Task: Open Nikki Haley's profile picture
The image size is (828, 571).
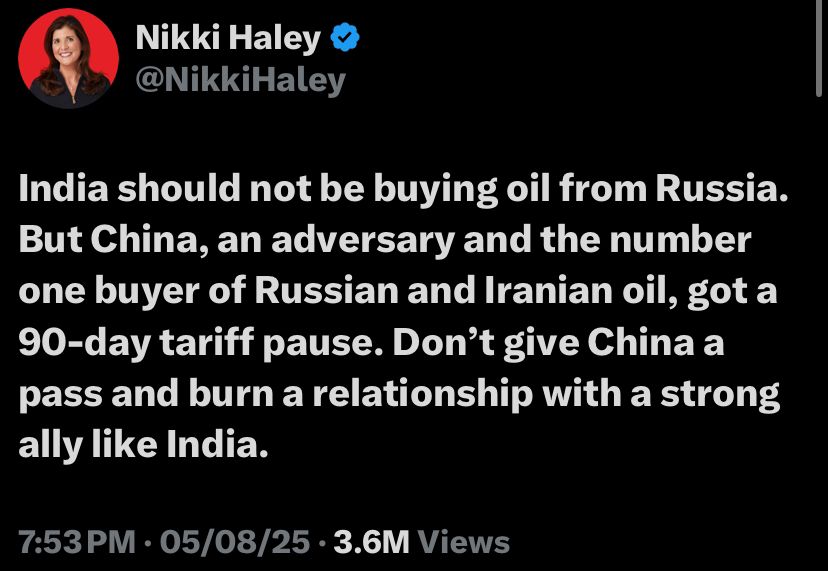Action: 68,59
